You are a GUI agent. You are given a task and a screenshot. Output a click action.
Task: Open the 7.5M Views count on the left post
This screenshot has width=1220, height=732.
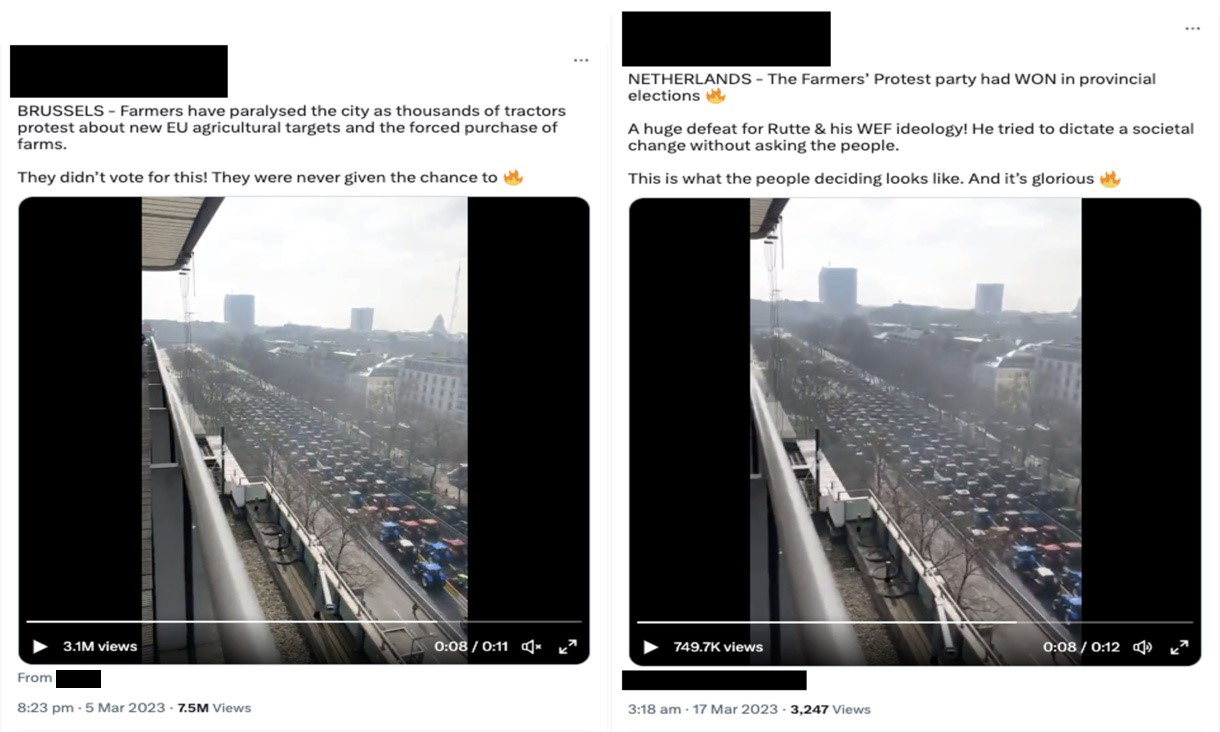pyautogui.click(x=214, y=707)
